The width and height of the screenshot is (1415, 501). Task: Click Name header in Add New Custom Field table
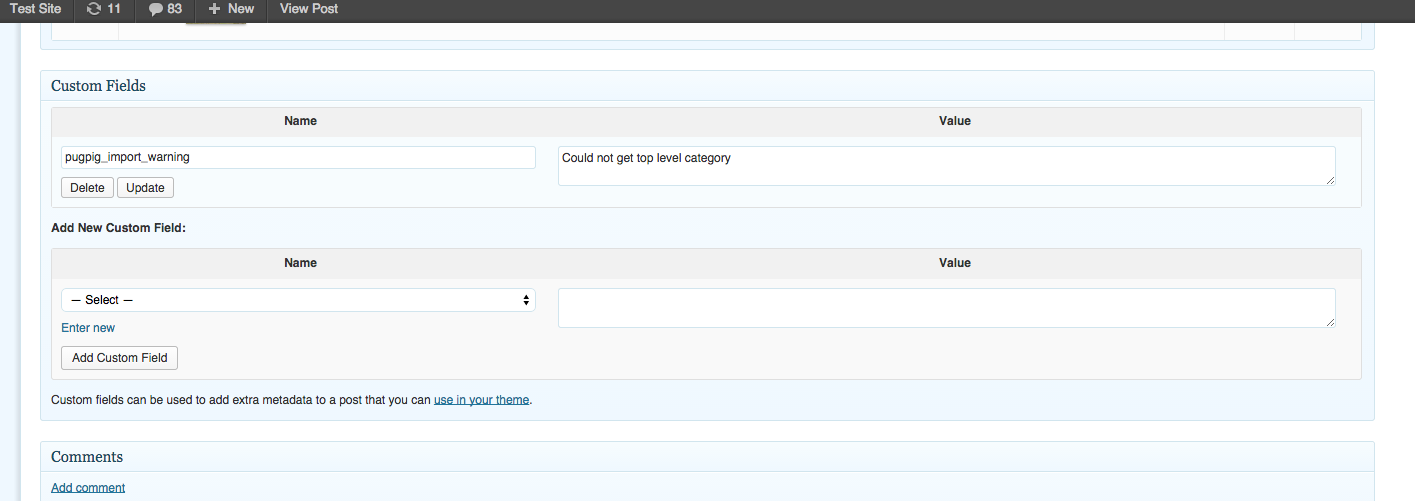pos(300,263)
